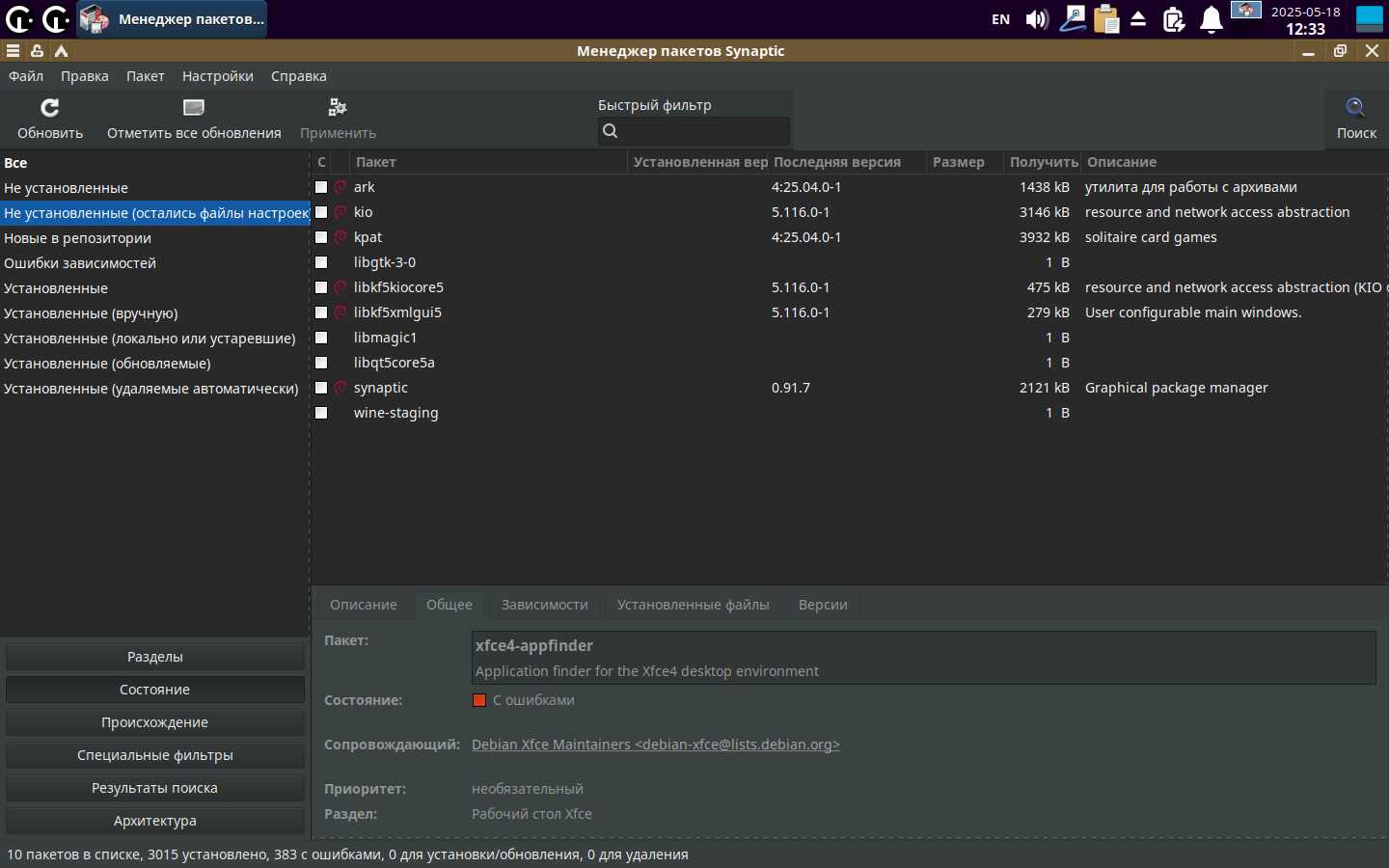
Task: Open the EN keyboard layout switcher
Action: [x=1000, y=19]
